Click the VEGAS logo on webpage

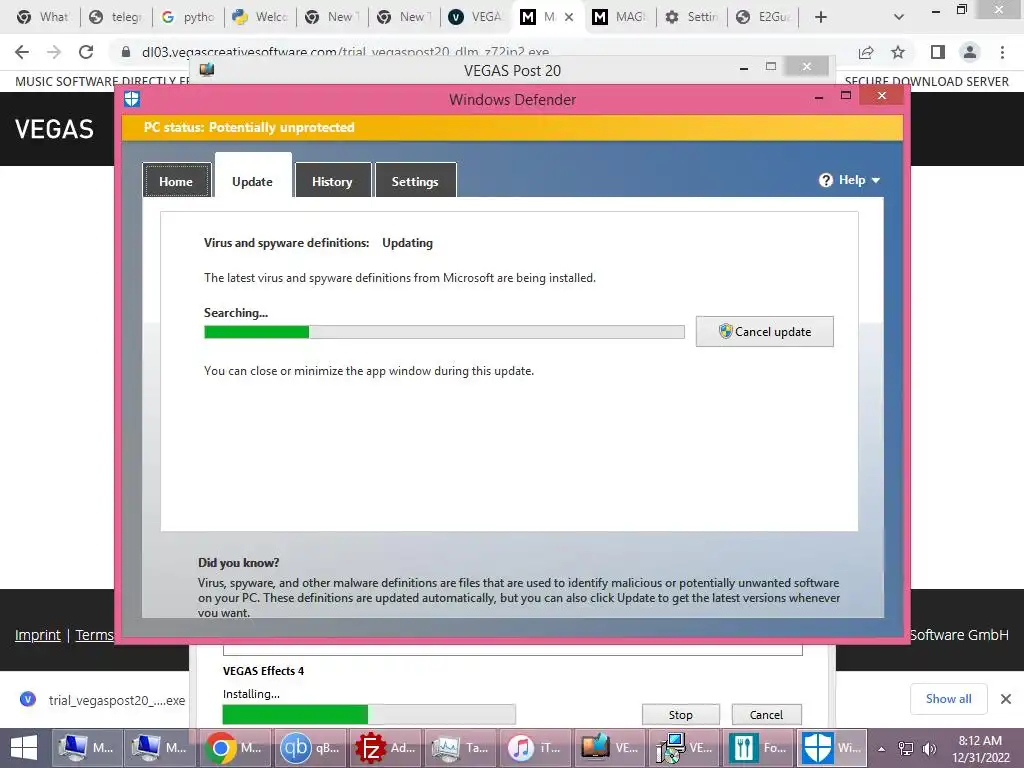[54, 129]
